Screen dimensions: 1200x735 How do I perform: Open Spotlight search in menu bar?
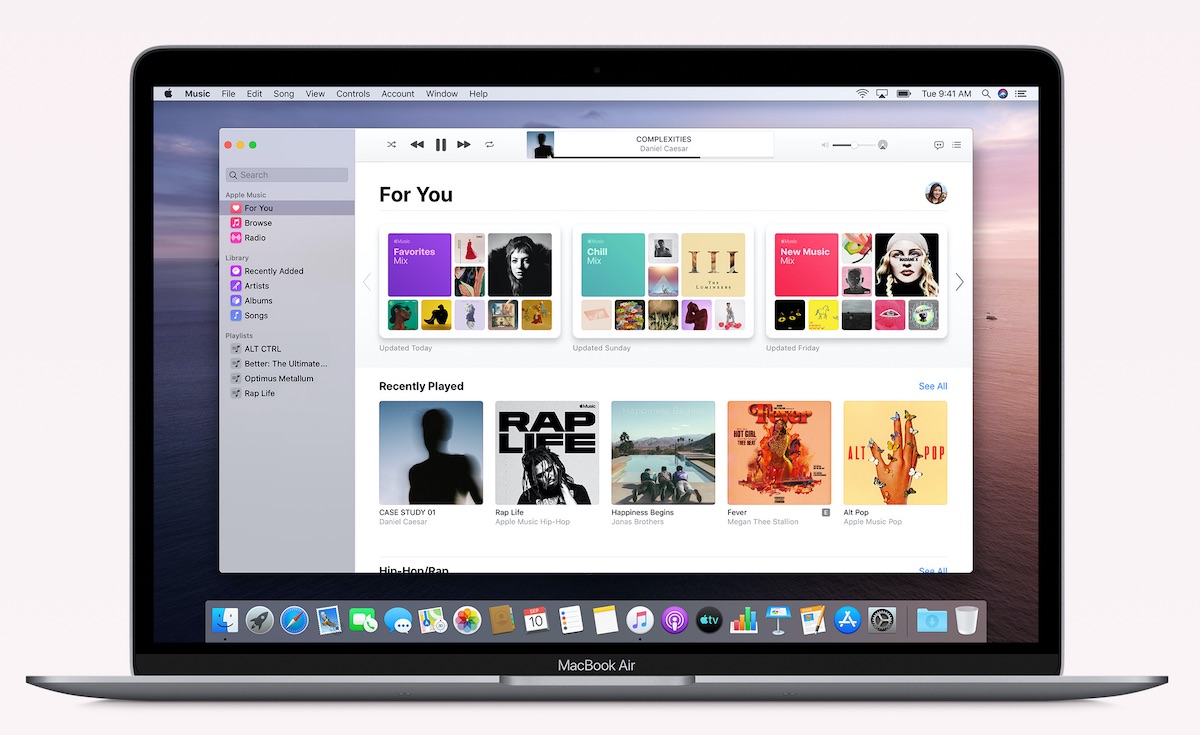[x=986, y=94]
